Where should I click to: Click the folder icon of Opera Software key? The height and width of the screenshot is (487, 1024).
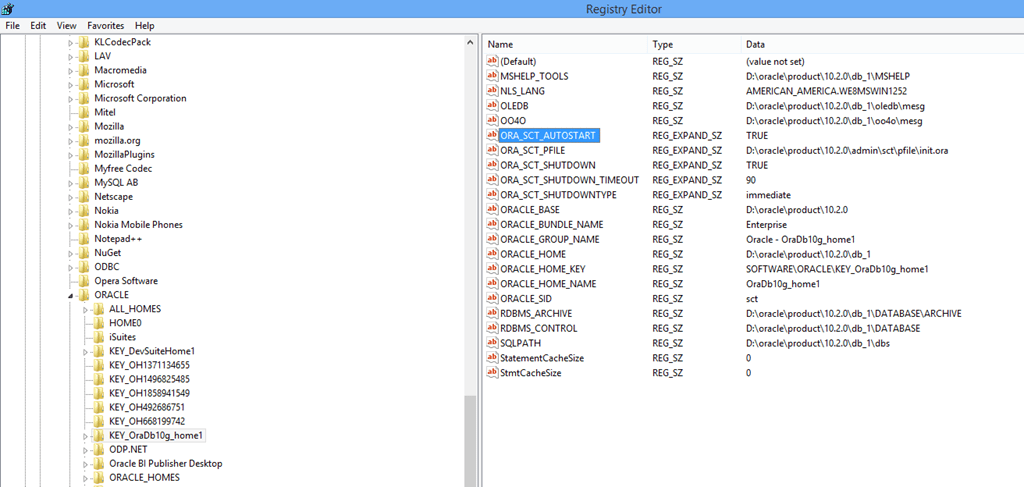tap(84, 281)
